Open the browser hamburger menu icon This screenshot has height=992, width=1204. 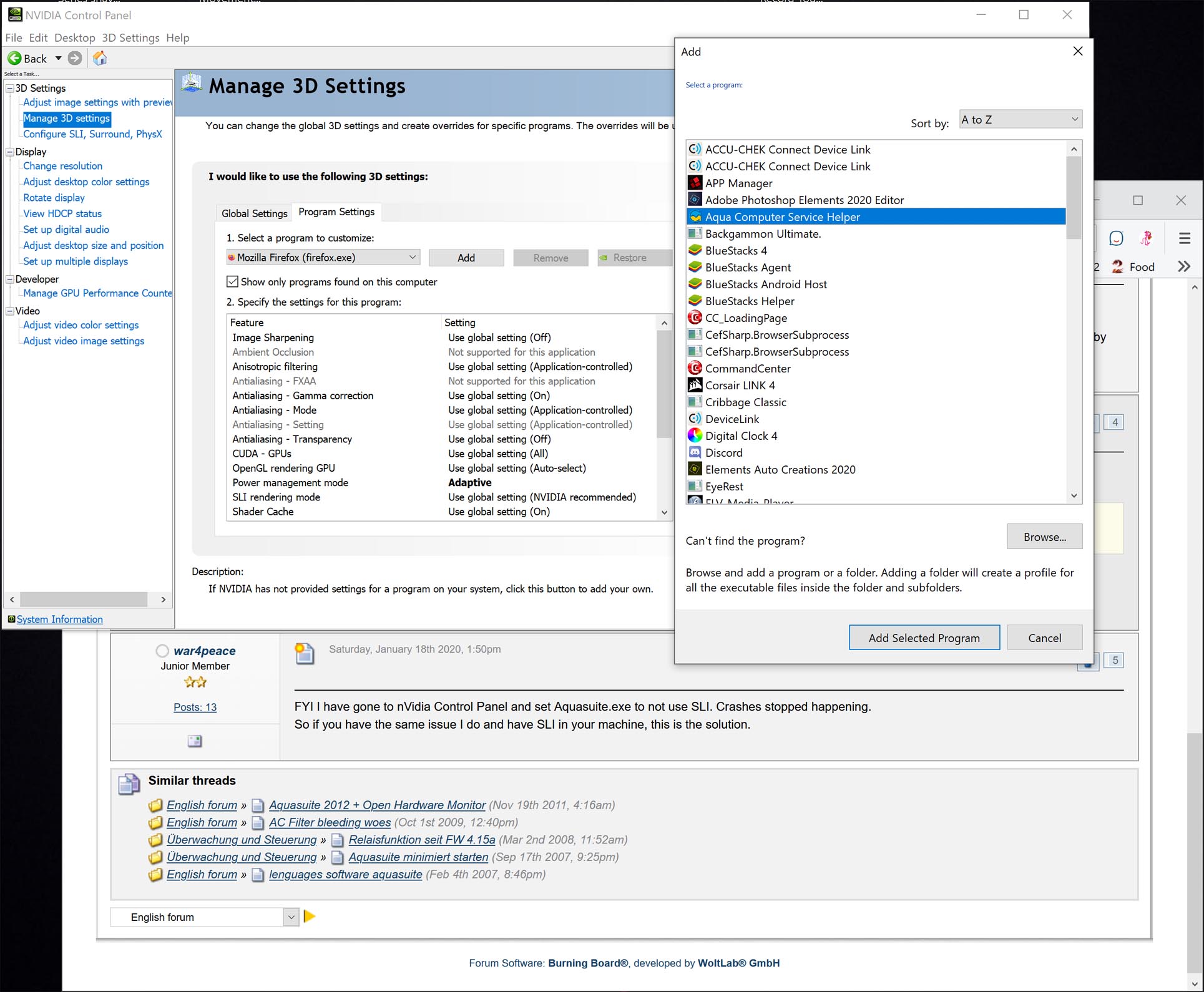[1184, 238]
